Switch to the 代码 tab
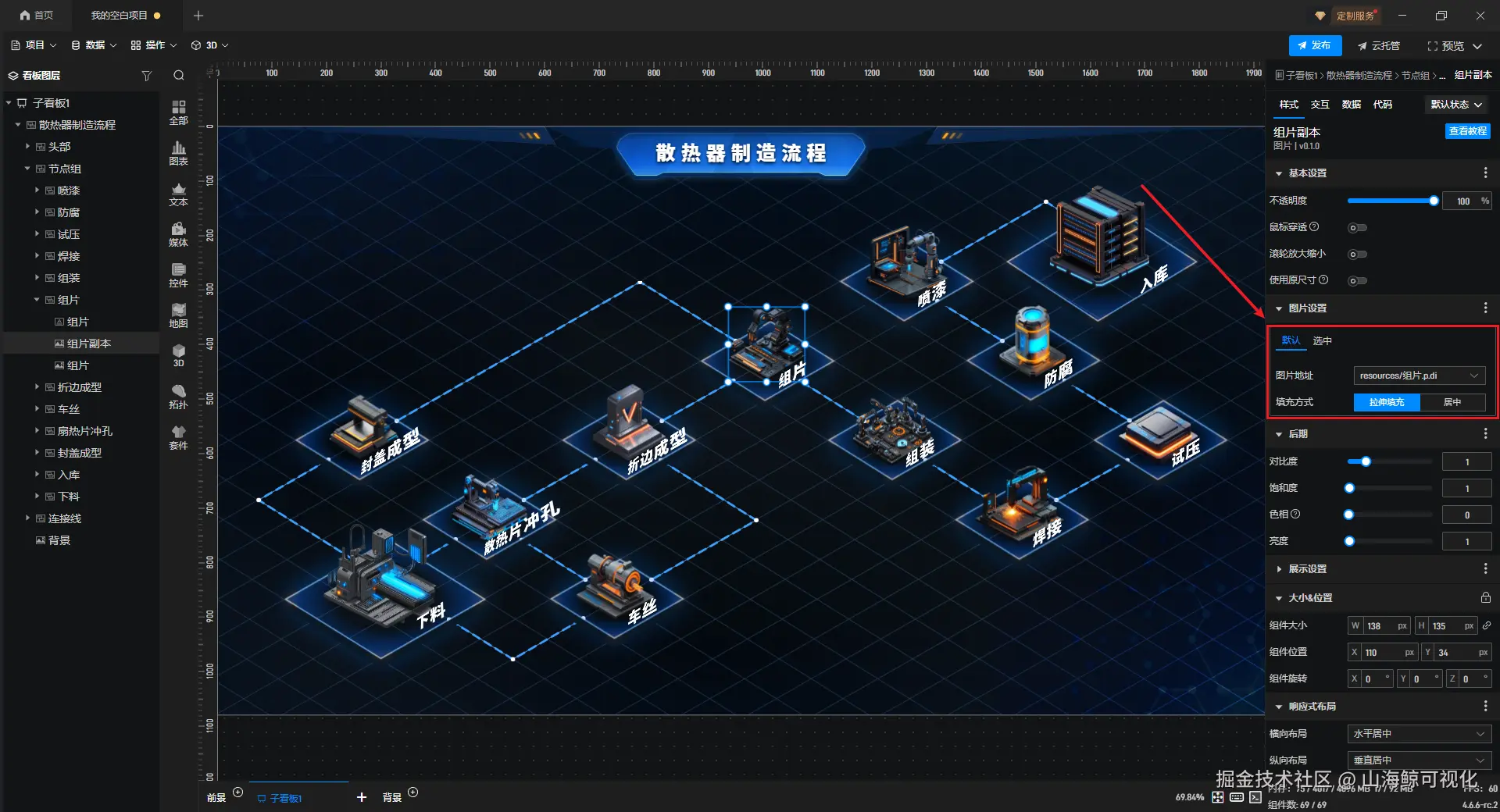The image size is (1500, 812). [x=1382, y=105]
